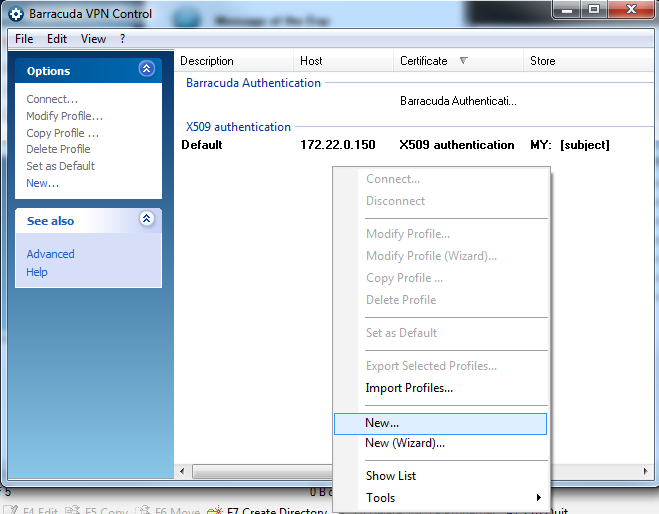
Task: Collapse the See also panel chevron
Action: coord(147,219)
